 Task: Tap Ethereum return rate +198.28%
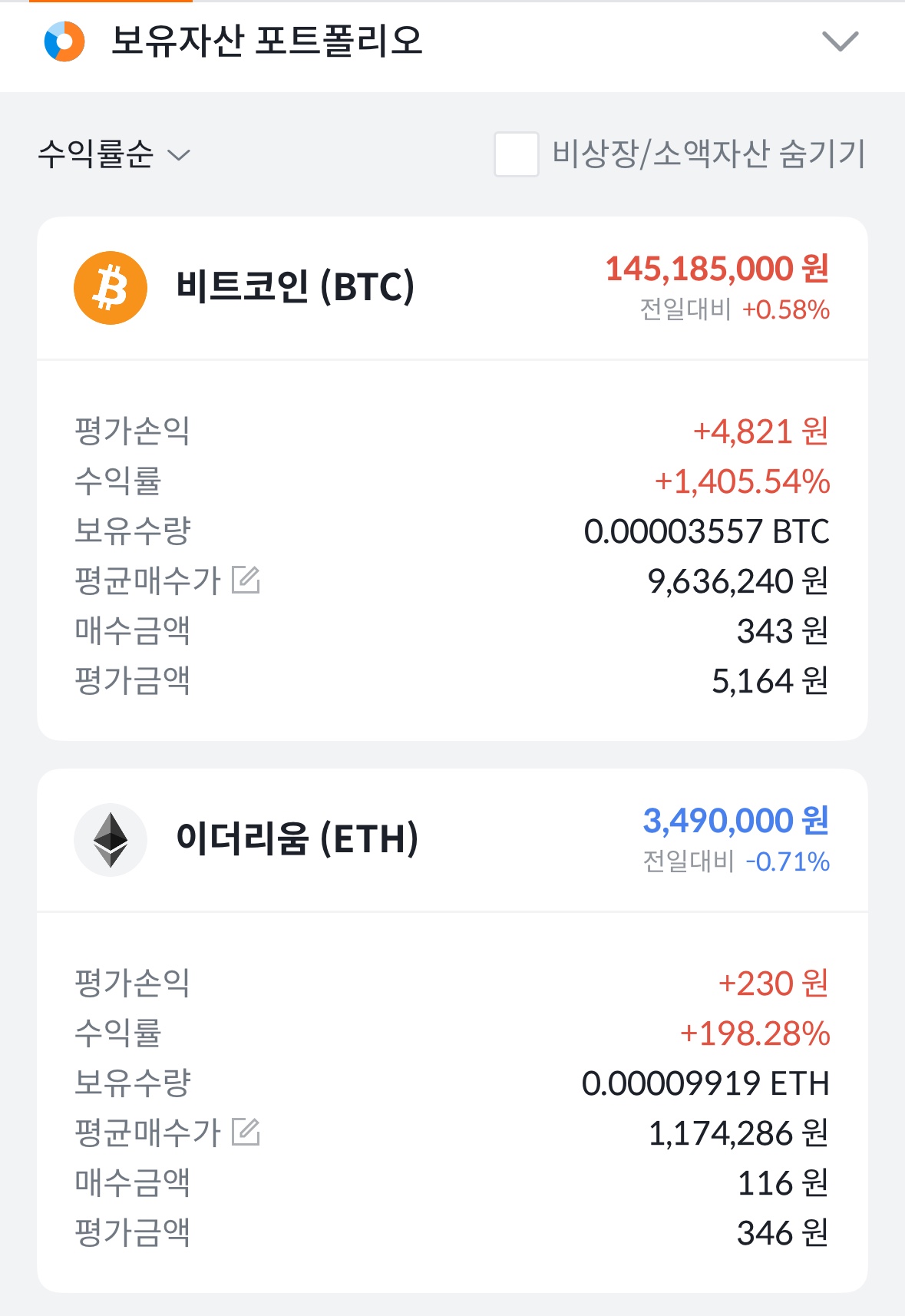pos(755,1033)
